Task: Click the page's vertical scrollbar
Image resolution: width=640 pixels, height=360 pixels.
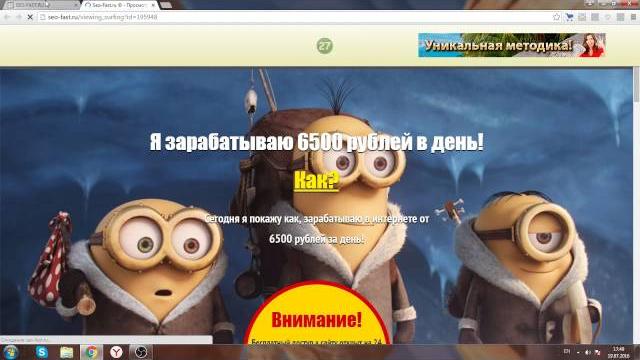Action: coord(636,204)
